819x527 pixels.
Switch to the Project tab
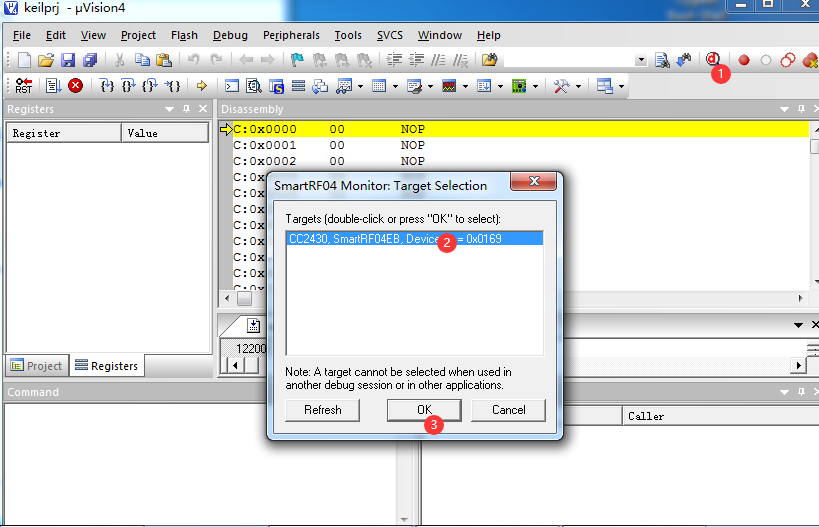pyautogui.click(x=37, y=366)
